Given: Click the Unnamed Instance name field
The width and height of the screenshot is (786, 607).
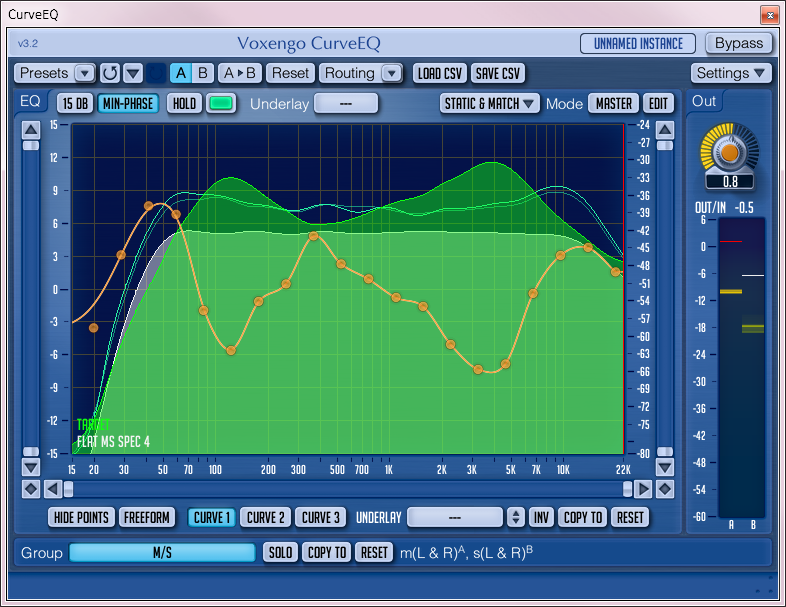Looking at the screenshot, I should coord(638,44).
